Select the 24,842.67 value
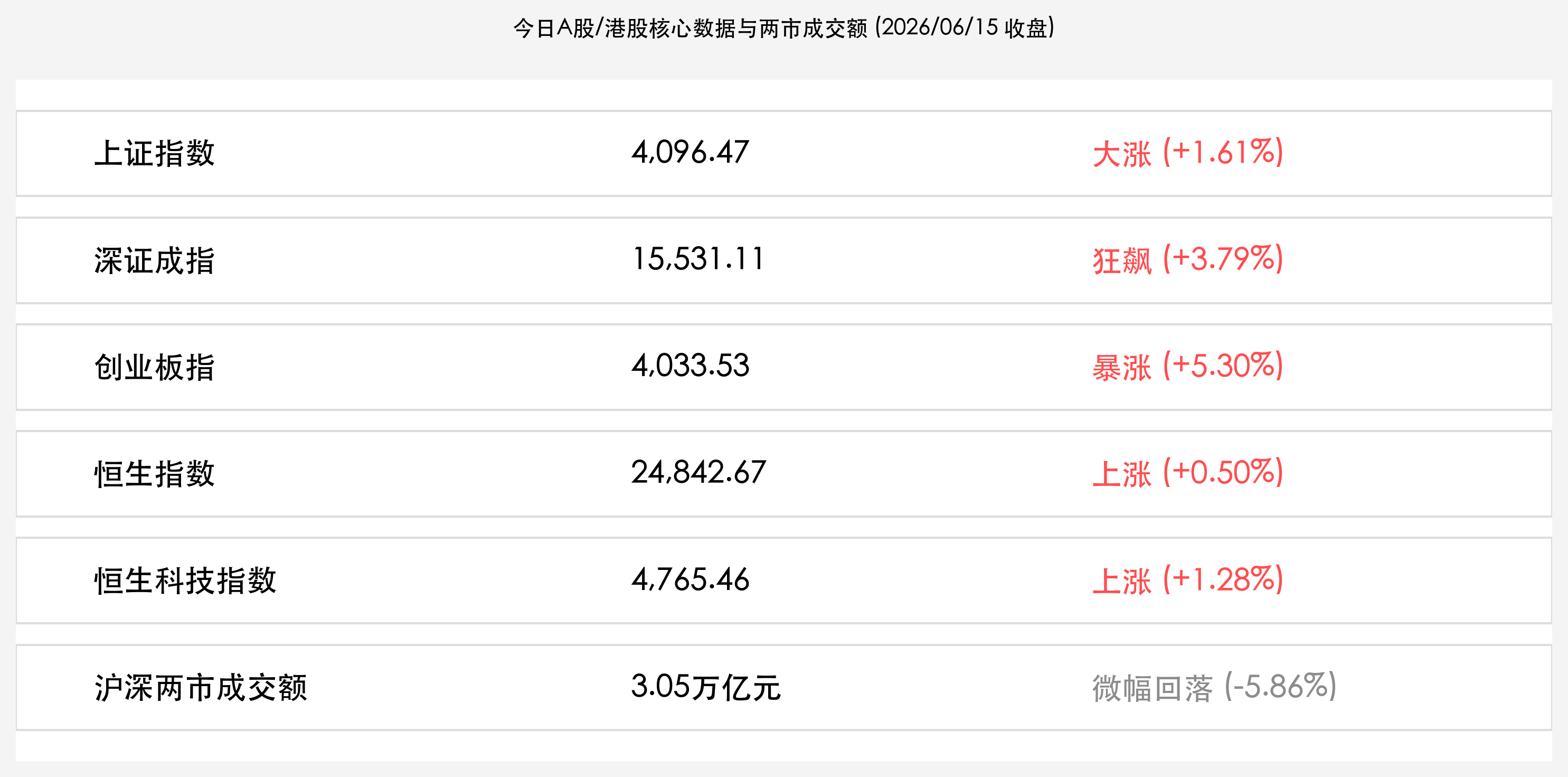The image size is (1568, 777). point(698,473)
